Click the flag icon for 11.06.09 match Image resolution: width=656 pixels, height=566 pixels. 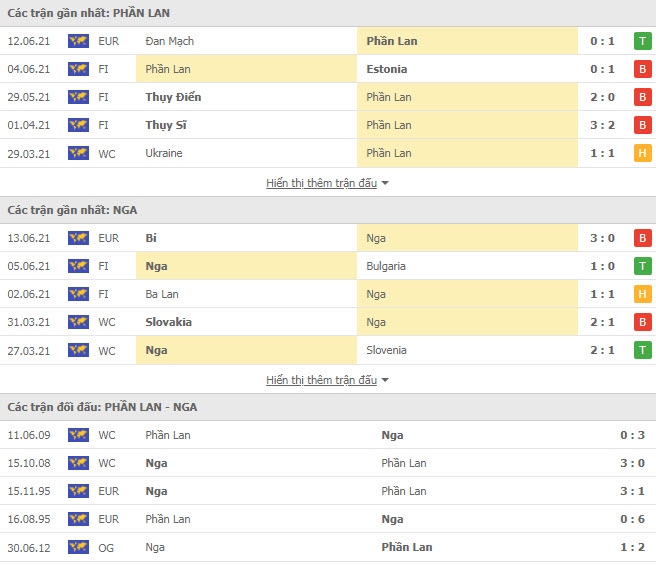click(78, 435)
